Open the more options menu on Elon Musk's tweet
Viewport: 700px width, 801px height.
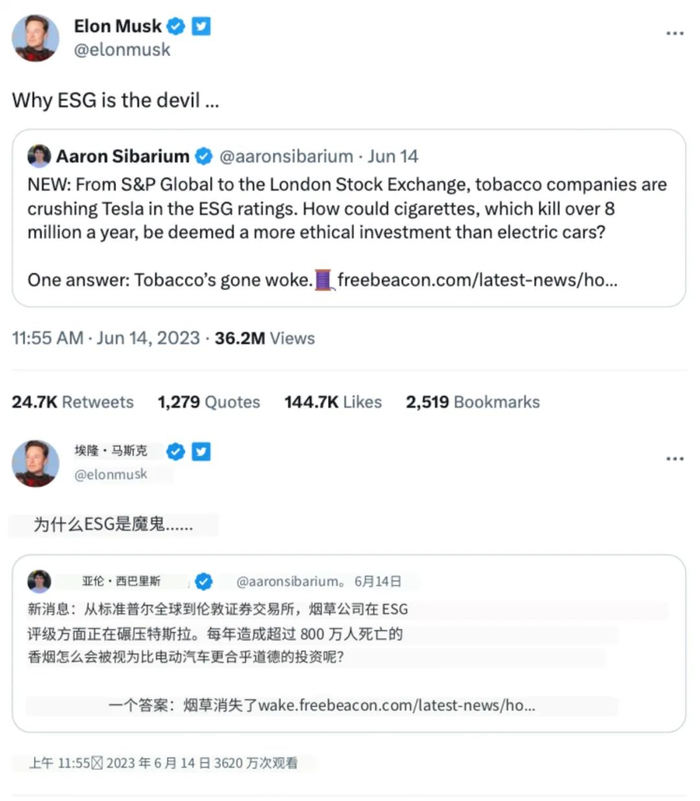pyautogui.click(x=676, y=32)
